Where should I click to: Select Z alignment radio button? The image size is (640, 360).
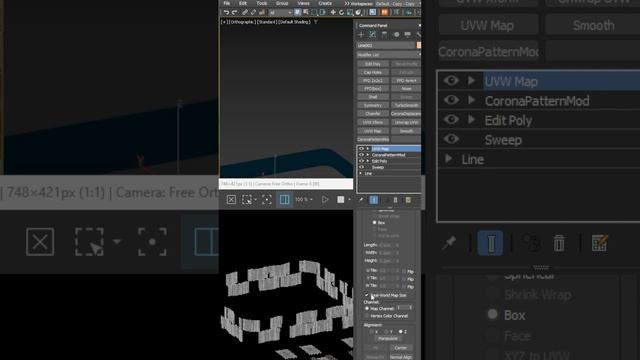400,331
